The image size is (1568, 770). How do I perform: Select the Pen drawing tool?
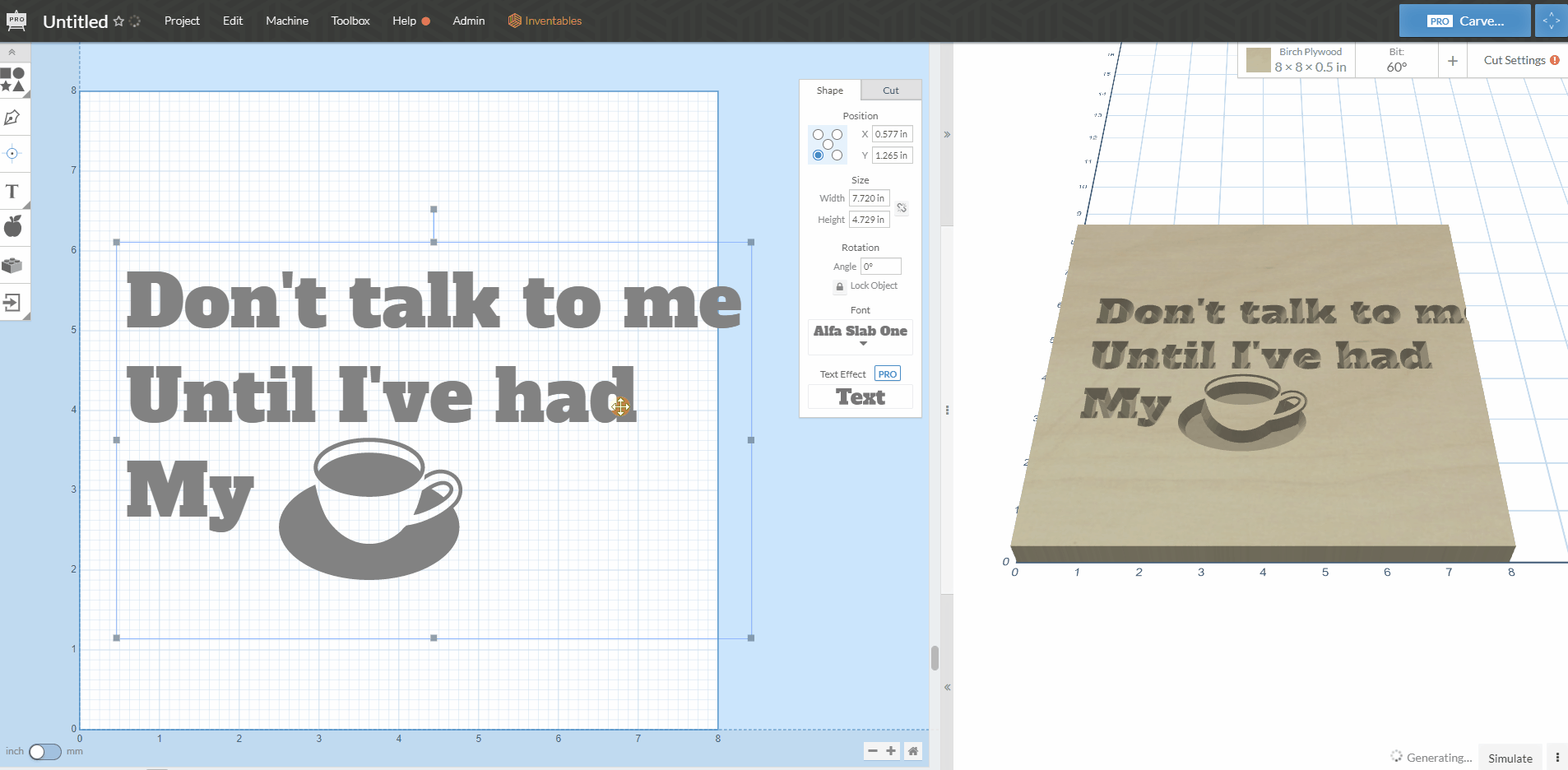[12, 118]
